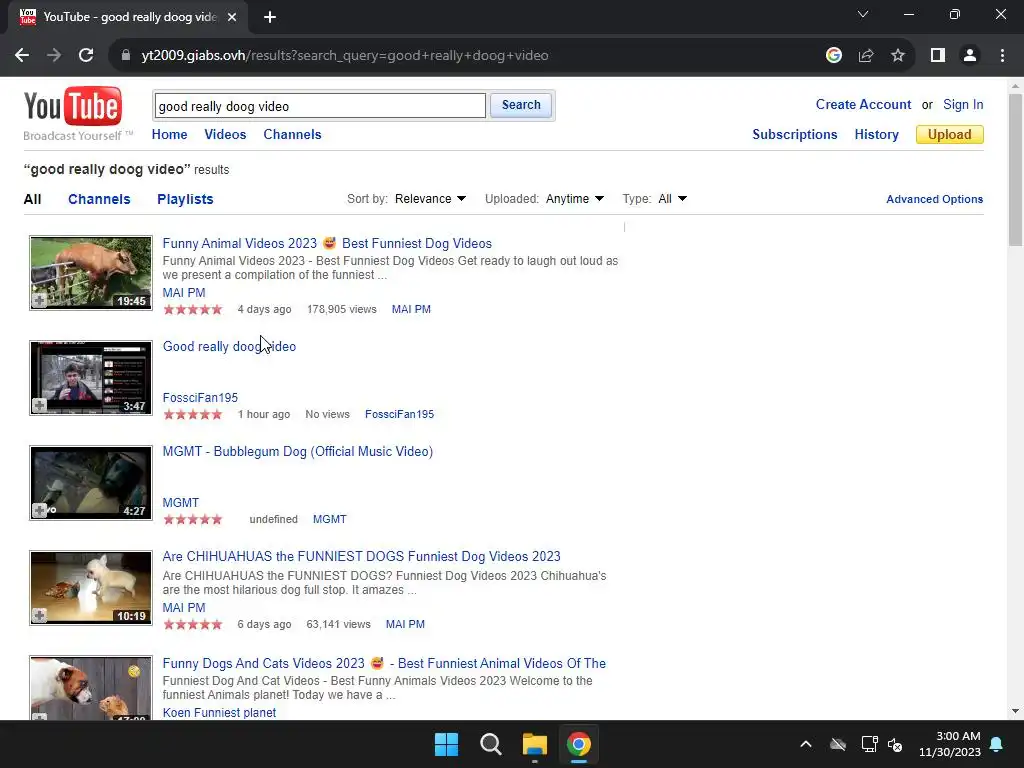Click the YouTube logo
This screenshot has width=1024, height=768.
[72, 106]
